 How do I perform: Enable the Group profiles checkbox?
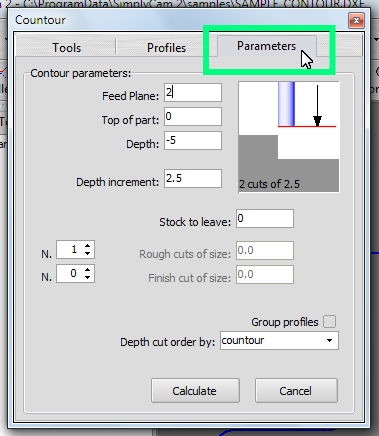coord(329,322)
